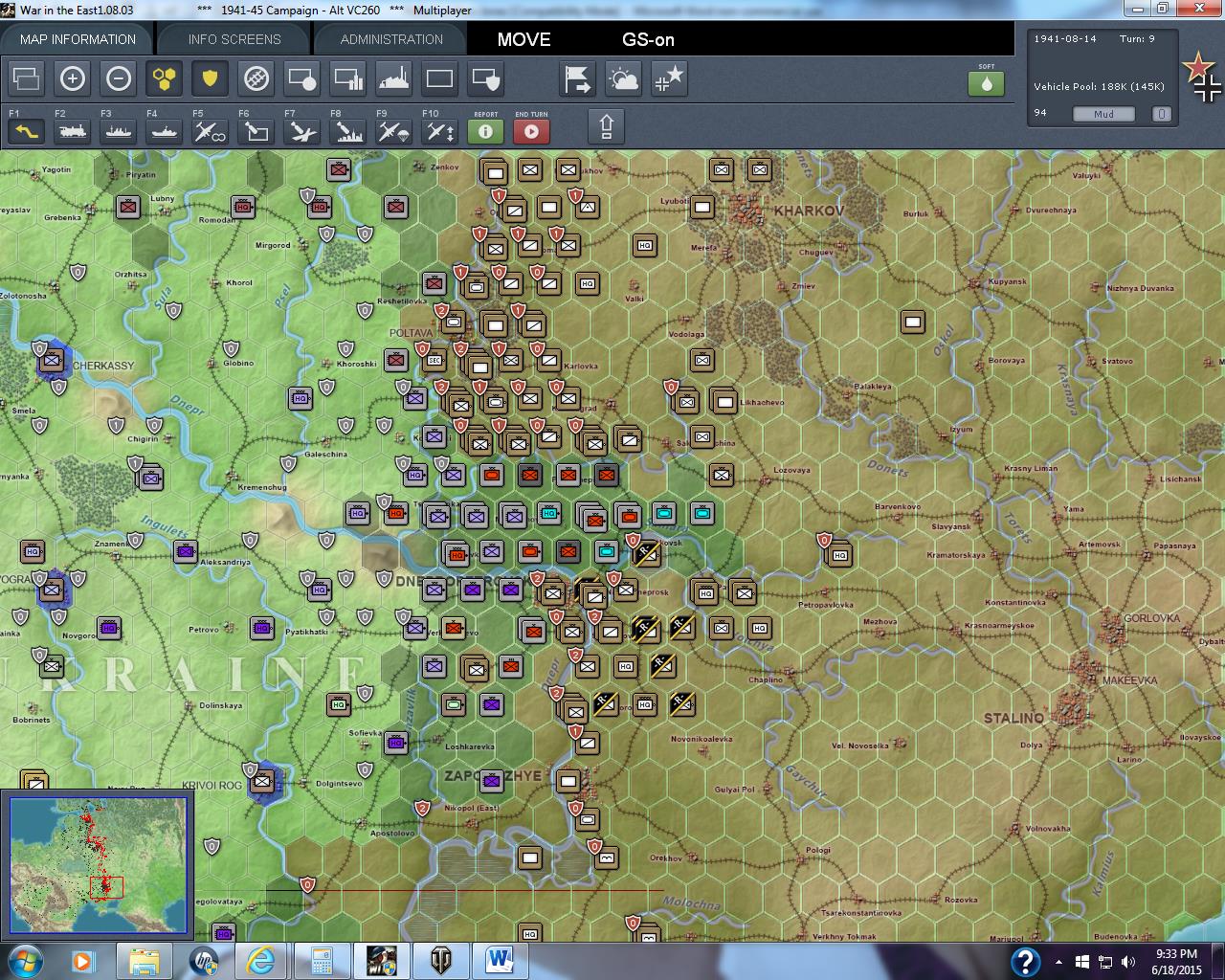The image size is (1225, 980).
Task: Toggle the rectangle with shield icon
Action: [x=486, y=78]
